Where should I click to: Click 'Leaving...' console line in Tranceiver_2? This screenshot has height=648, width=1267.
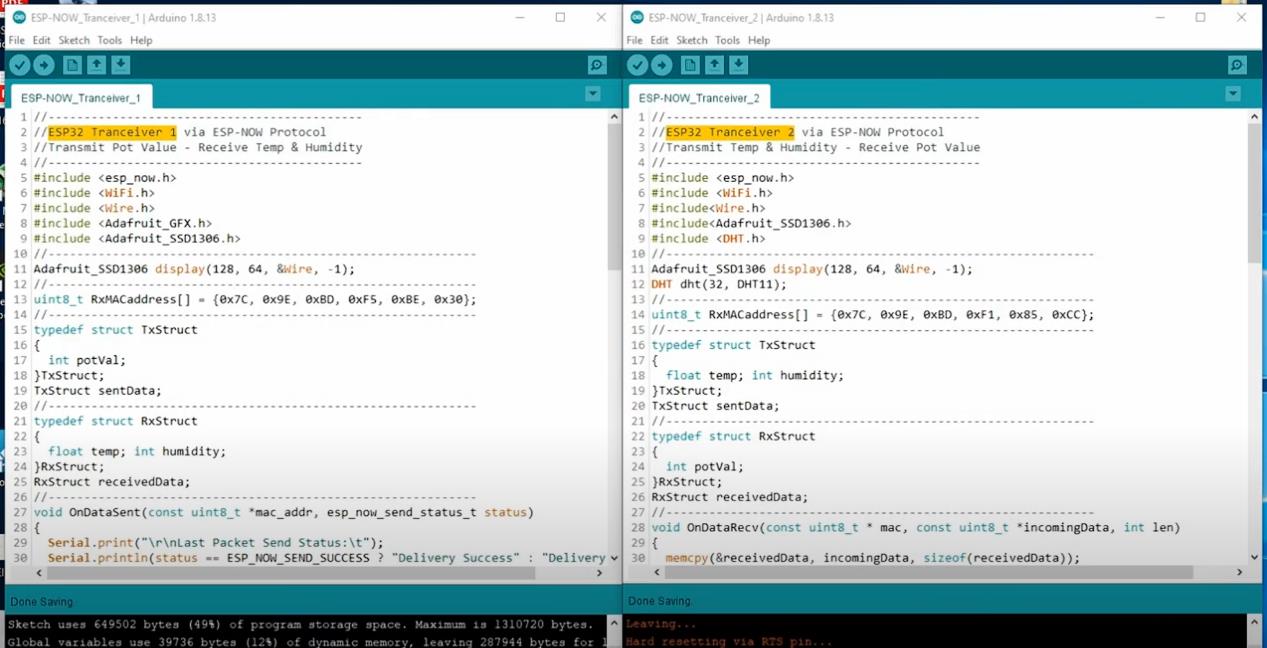tap(660, 624)
